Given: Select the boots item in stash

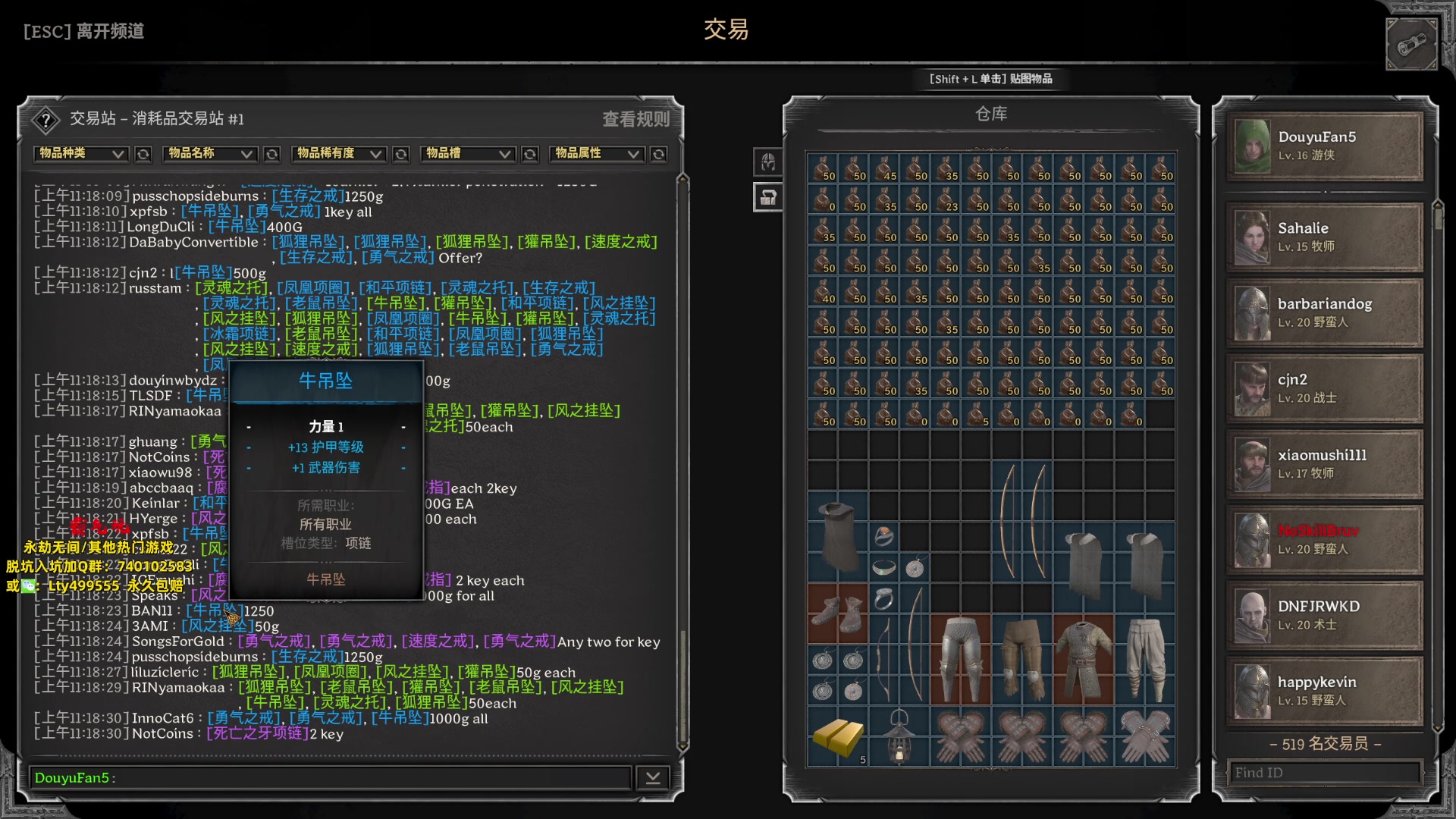Looking at the screenshot, I should click(x=838, y=613).
